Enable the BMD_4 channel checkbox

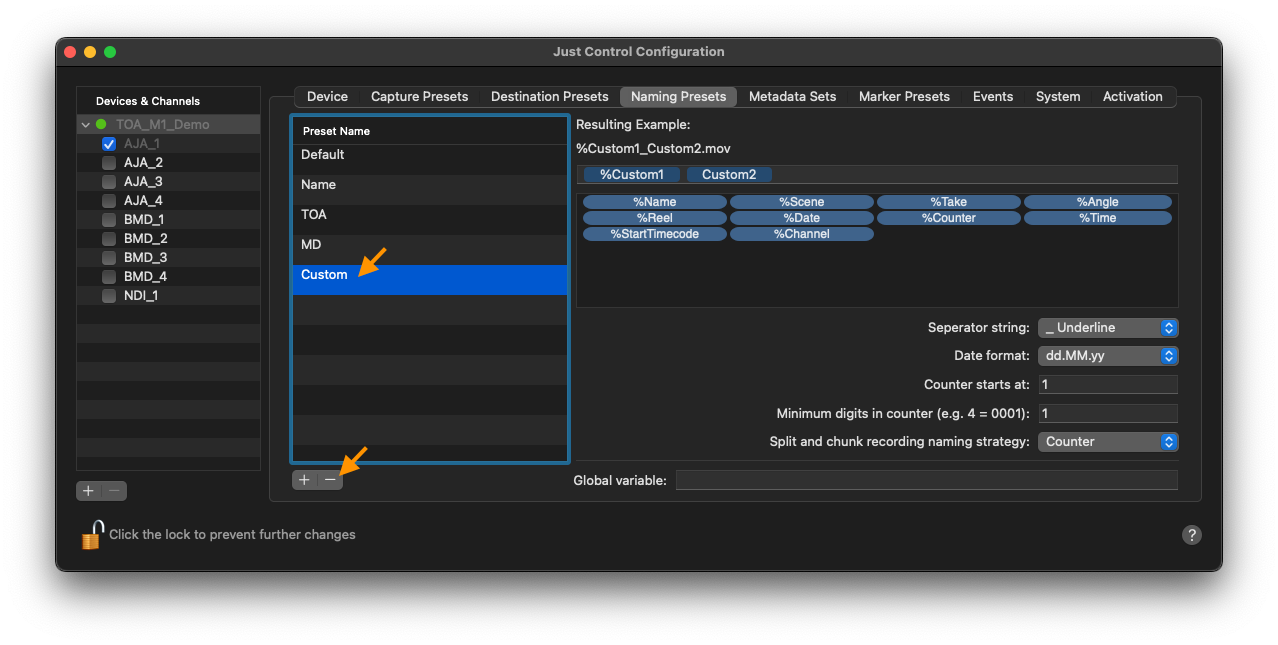[109, 277]
